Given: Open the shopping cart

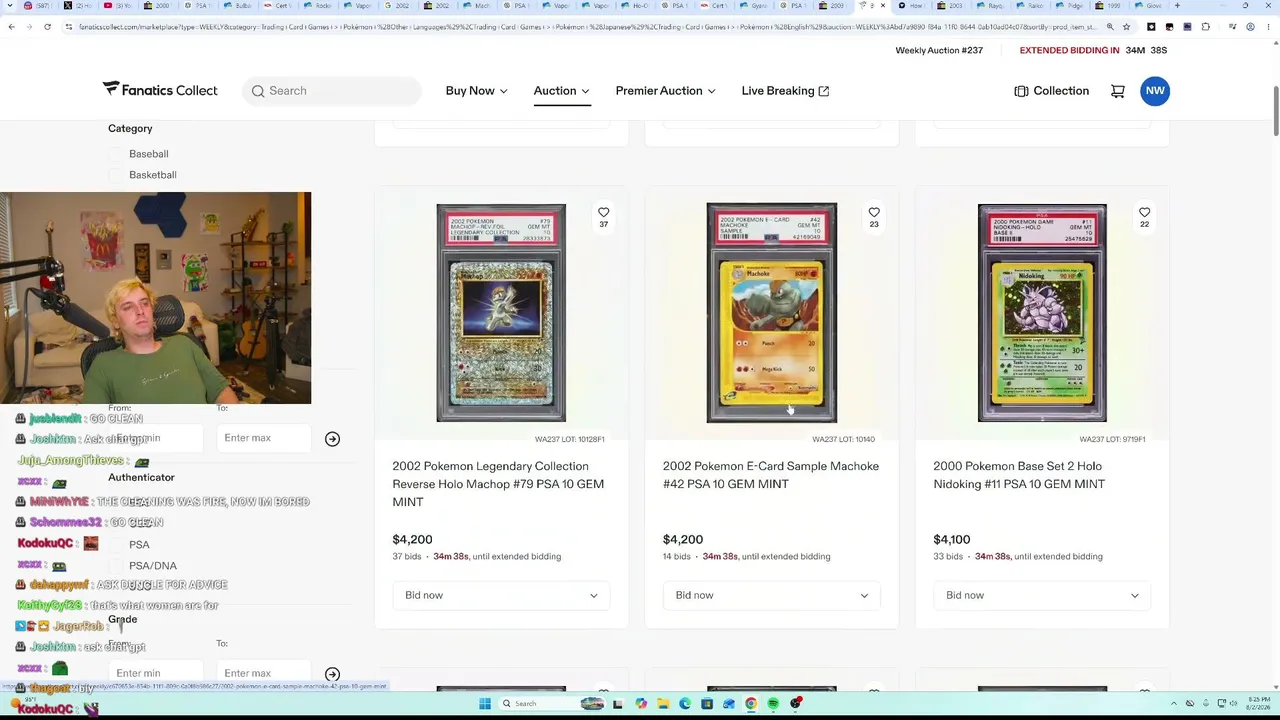Looking at the screenshot, I should [x=1117, y=91].
